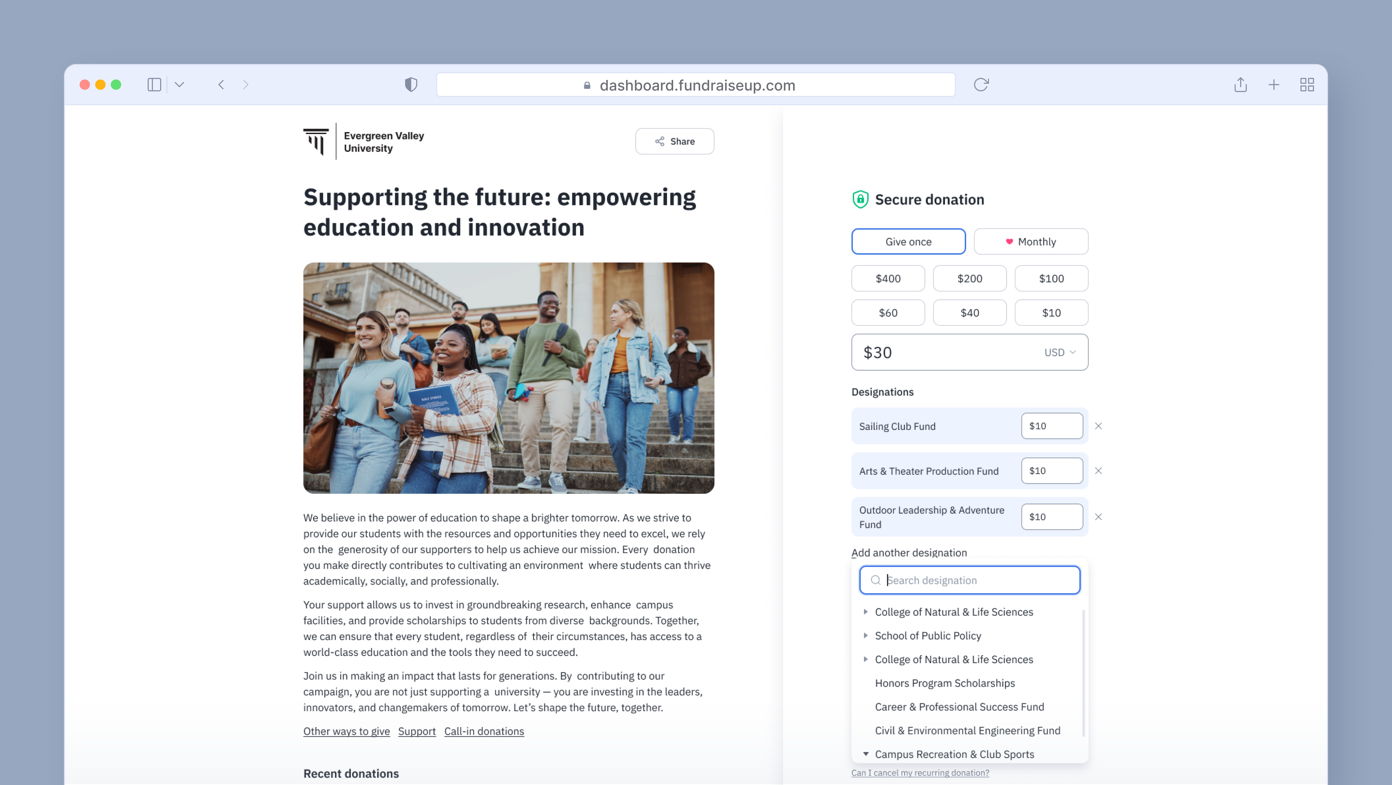Viewport: 1392px width, 785px height.
Task: Expand the College of Natural & Life Sciences entry
Action: 865,611
